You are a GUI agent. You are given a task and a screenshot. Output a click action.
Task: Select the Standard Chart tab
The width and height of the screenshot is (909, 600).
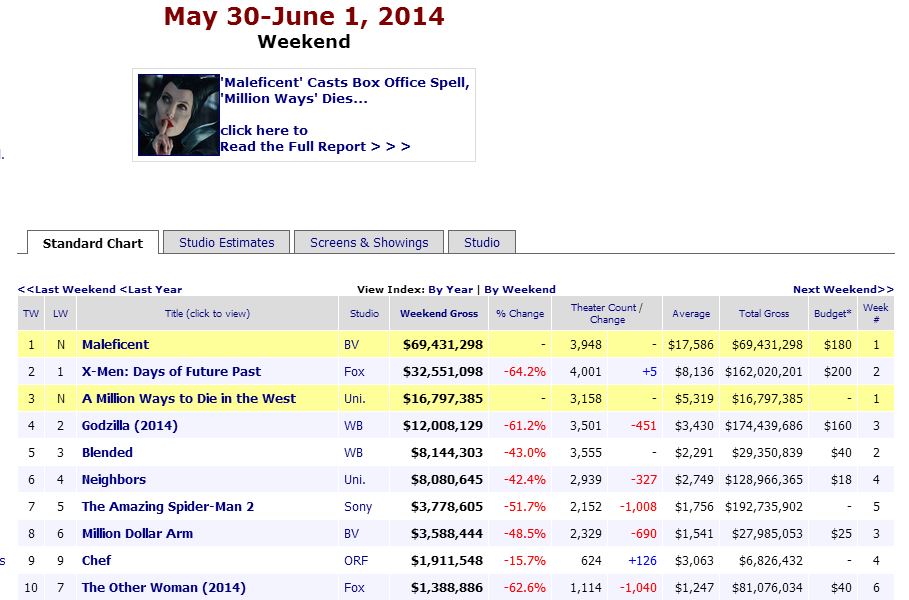pyautogui.click(x=93, y=243)
